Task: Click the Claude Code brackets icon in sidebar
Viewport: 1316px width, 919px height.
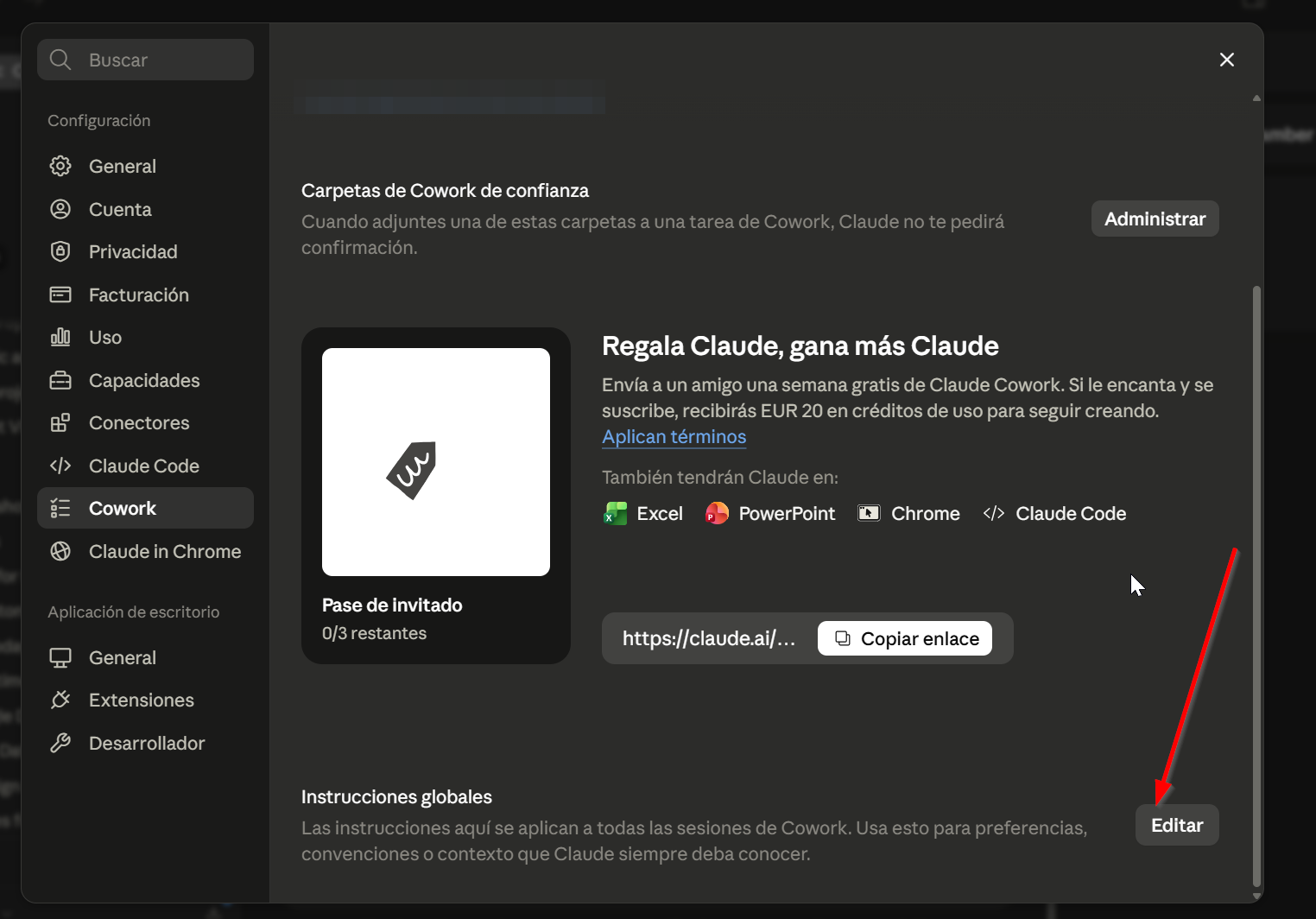Action: pyautogui.click(x=60, y=466)
